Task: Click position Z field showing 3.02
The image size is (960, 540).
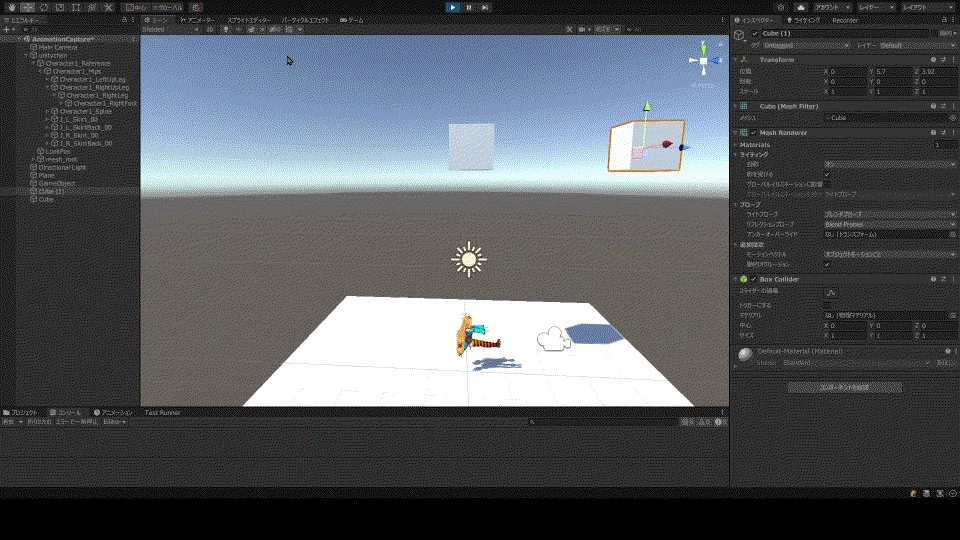Action: tap(938, 71)
